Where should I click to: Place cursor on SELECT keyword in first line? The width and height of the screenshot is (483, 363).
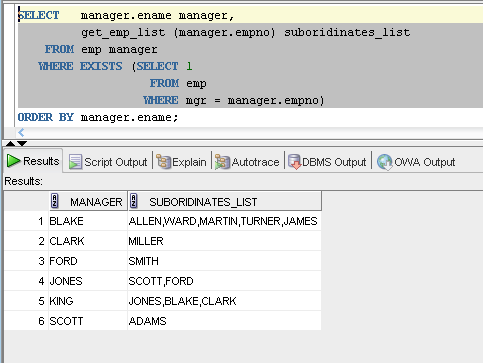coord(39,15)
